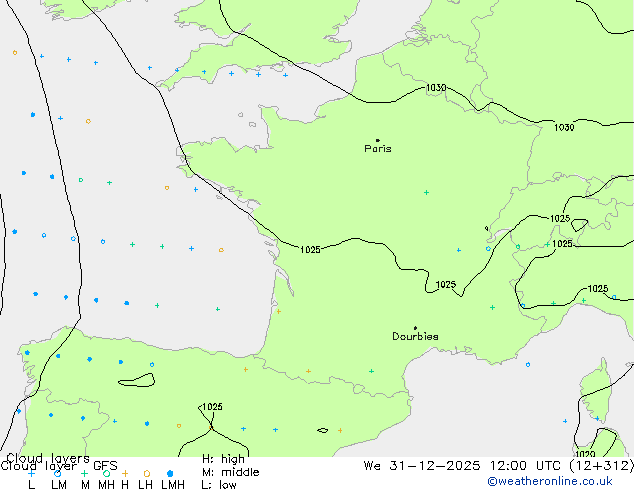
Task: Click the 1025 isobar label on the French west coast
Action: point(310,250)
